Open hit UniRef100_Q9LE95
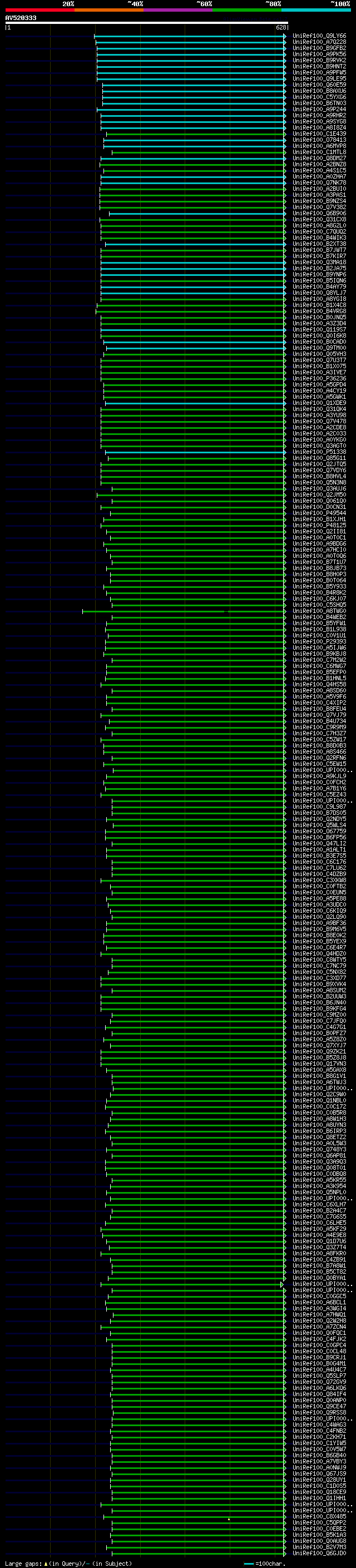356x1568 pixels. [x=319, y=78]
